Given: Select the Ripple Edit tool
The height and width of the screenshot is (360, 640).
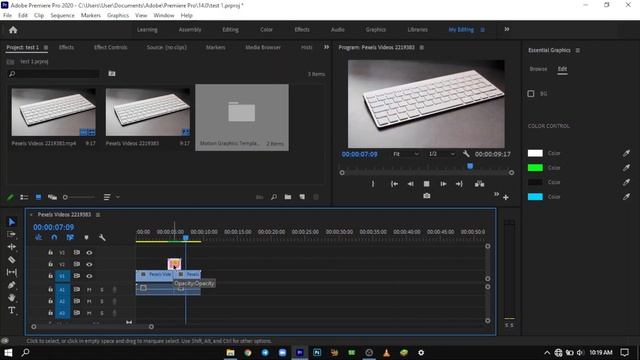Looking at the screenshot, I should point(12,247).
